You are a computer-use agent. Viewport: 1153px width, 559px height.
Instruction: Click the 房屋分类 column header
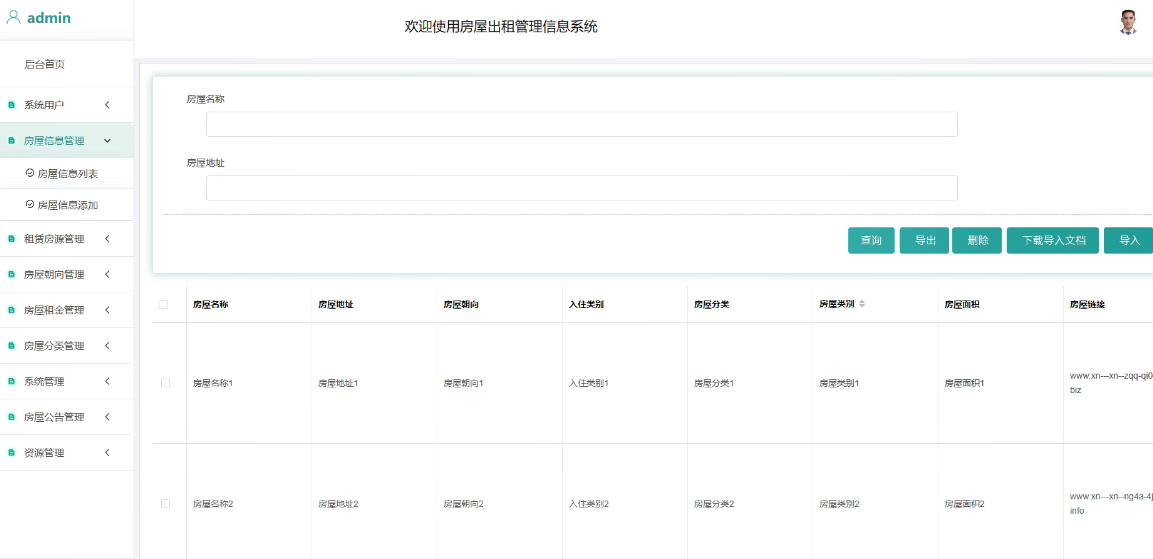712,304
